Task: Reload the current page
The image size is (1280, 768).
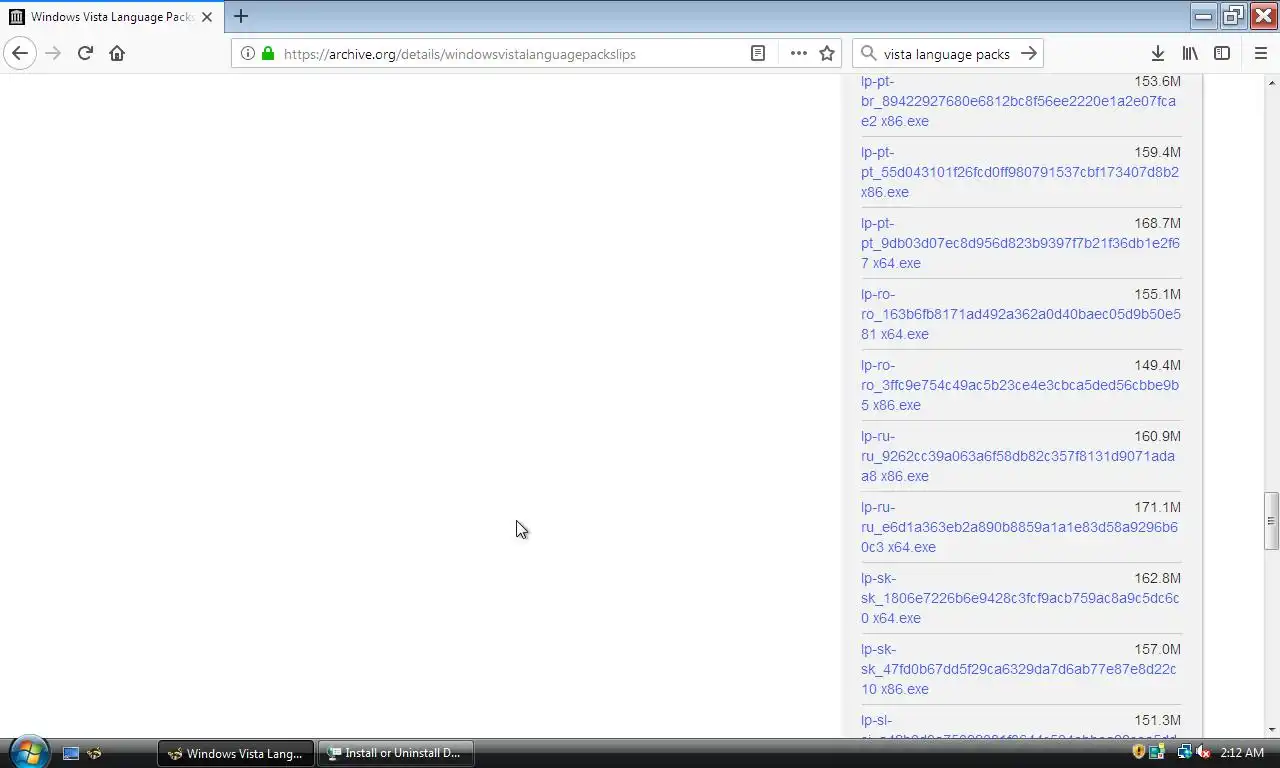Action: click(x=85, y=53)
